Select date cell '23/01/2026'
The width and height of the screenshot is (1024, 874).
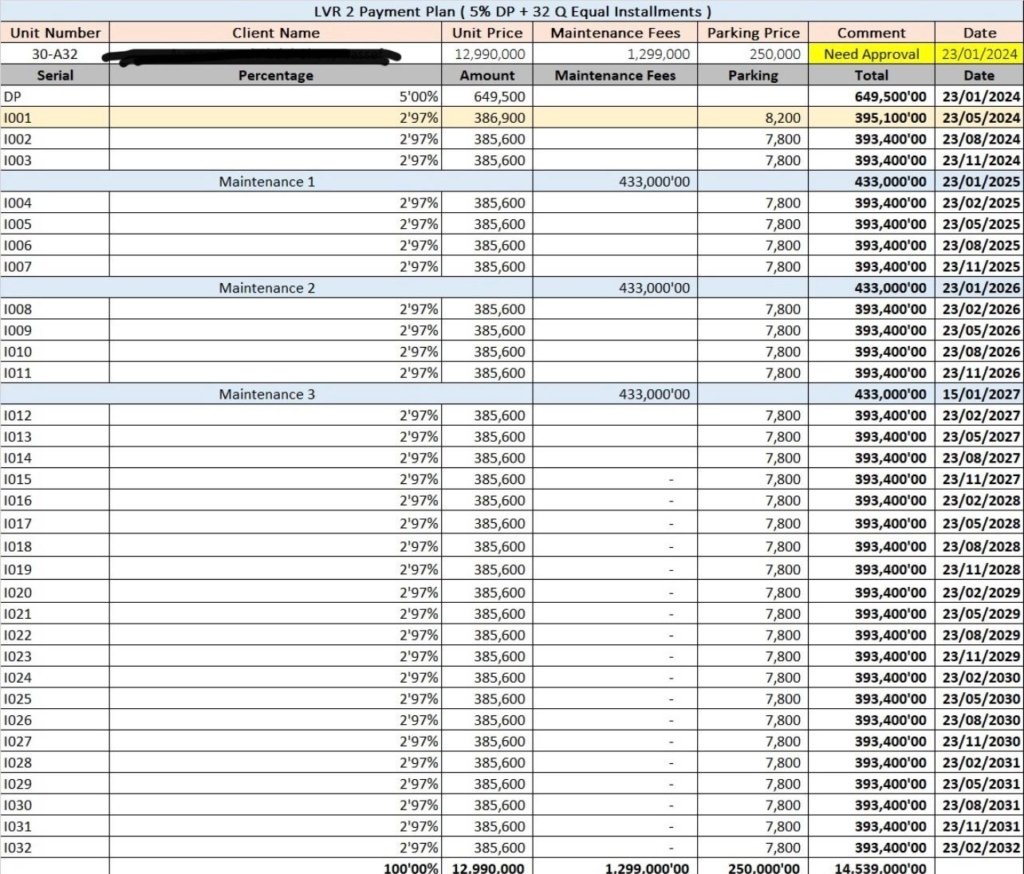tap(980, 288)
